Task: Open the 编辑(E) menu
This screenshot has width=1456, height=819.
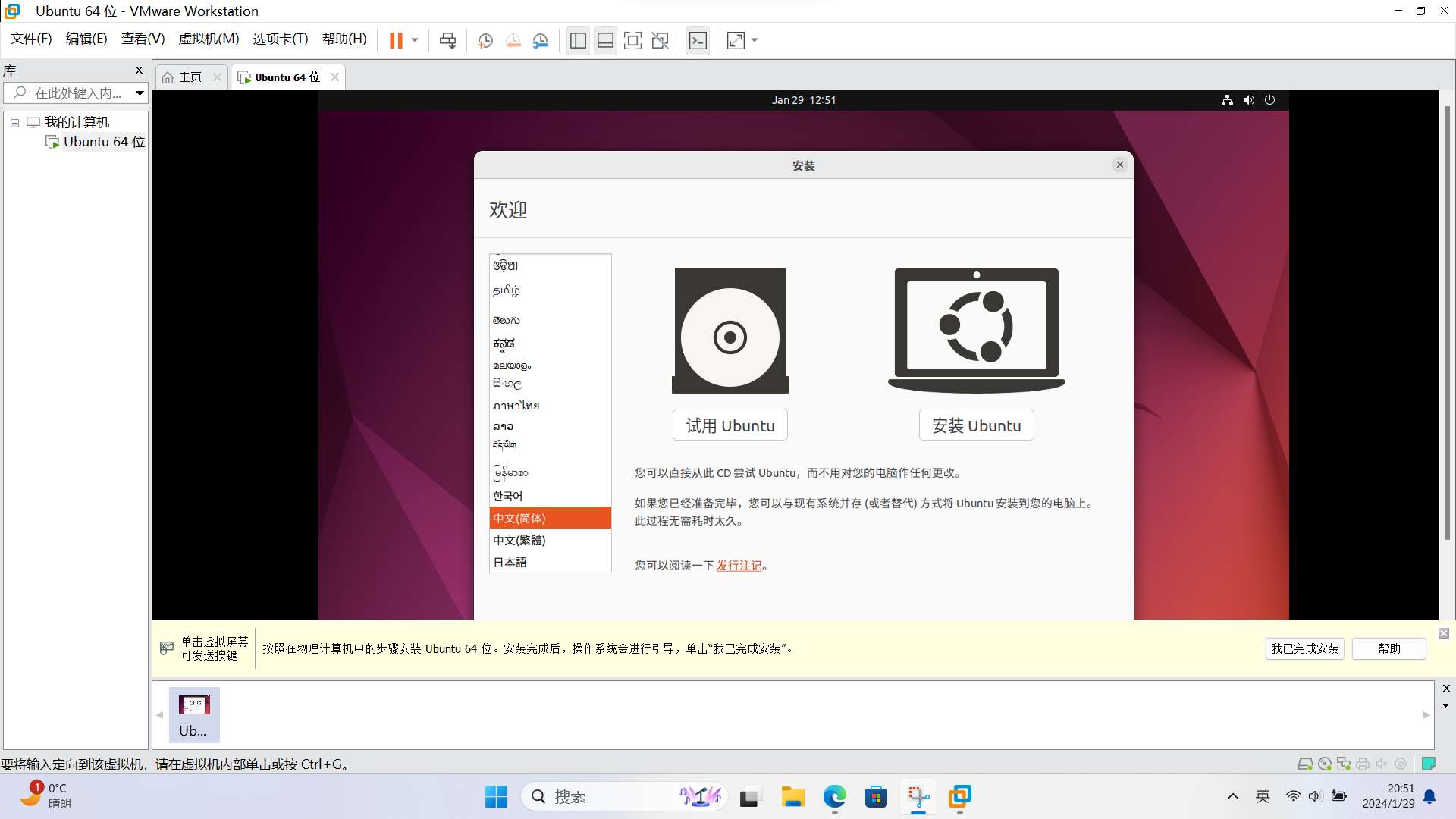Action: click(86, 39)
